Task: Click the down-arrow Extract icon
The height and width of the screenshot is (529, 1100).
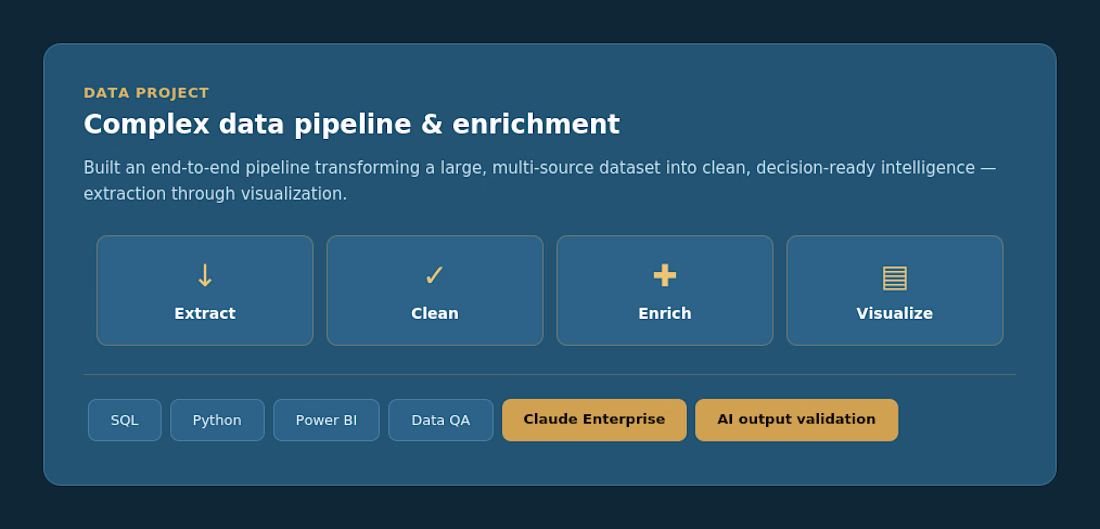Action: click(205, 276)
